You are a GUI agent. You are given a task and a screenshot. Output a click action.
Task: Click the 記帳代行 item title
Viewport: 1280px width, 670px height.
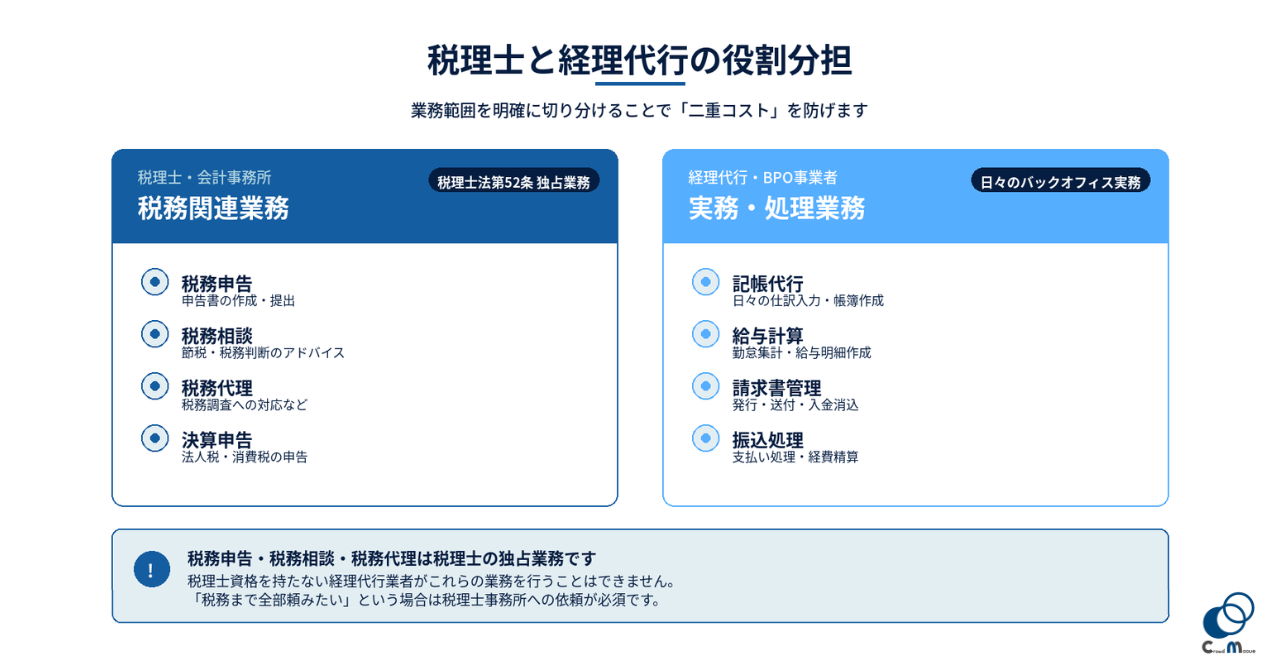pos(768,282)
